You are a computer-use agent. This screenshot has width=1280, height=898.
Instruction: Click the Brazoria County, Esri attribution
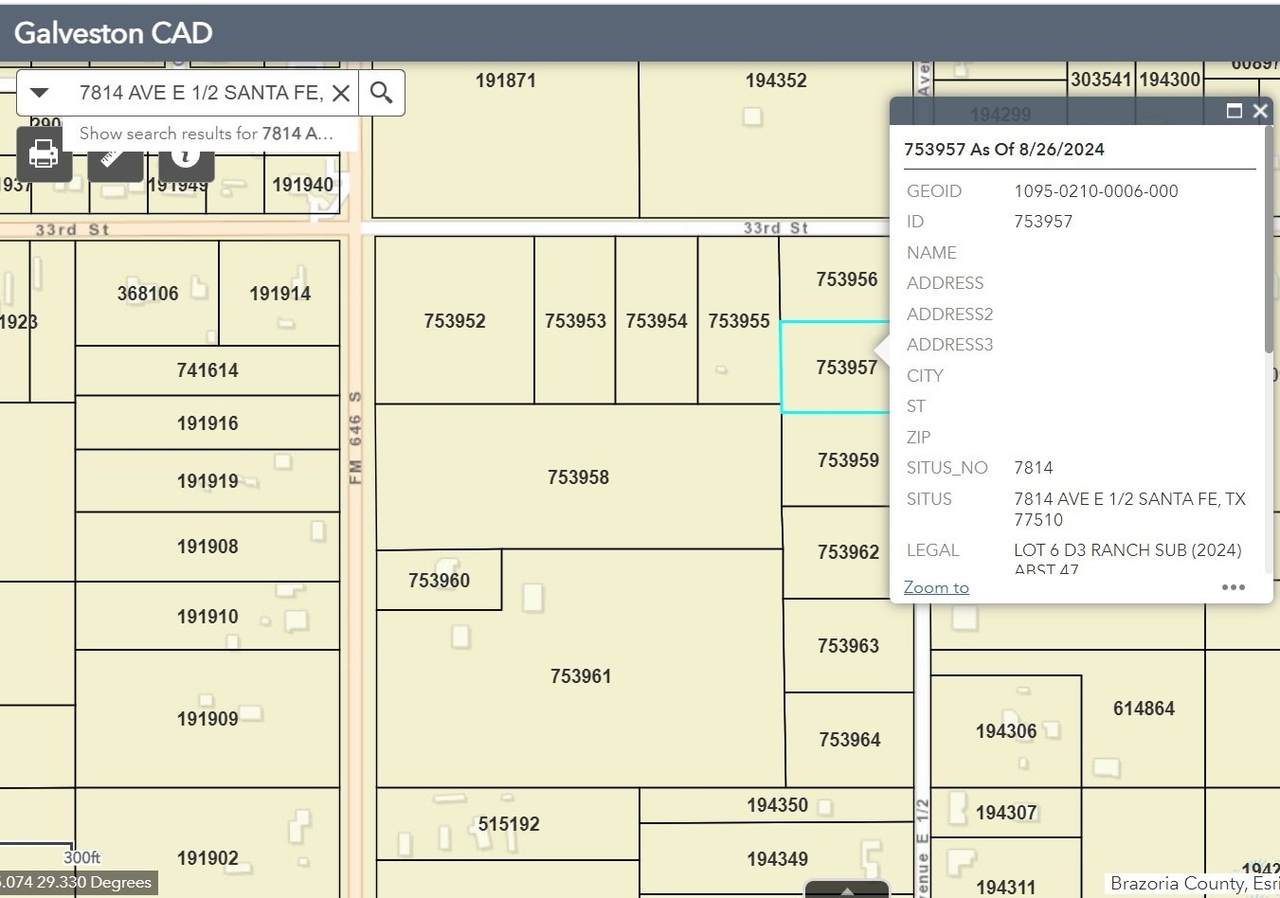[1192, 884]
